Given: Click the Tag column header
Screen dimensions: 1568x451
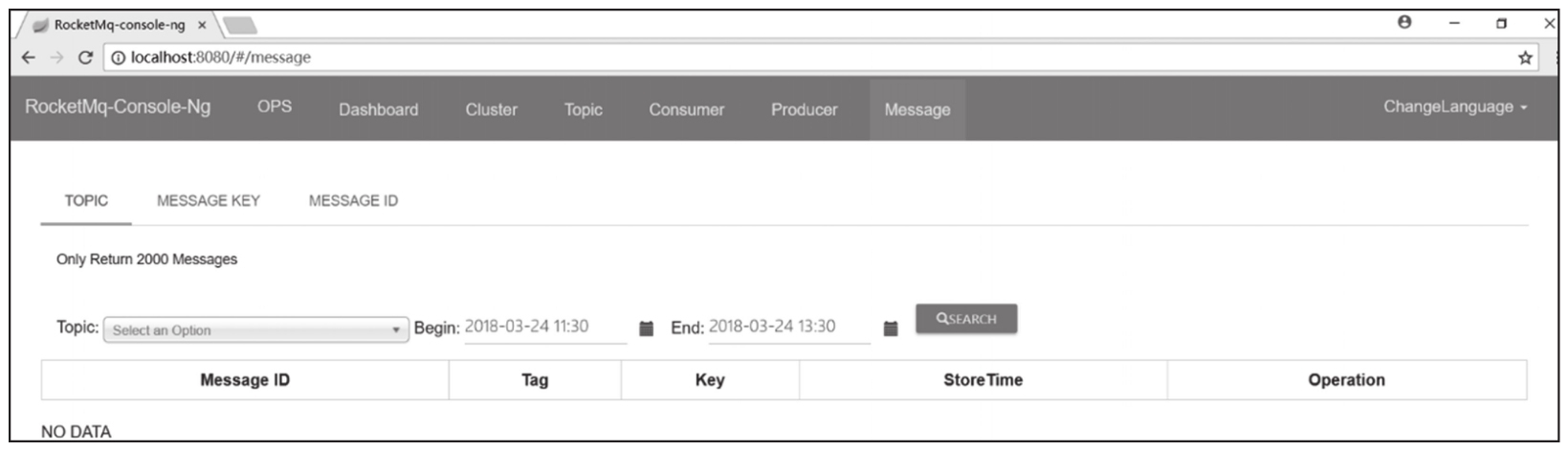Looking at the screenshot, I should (x=535, y=380).
